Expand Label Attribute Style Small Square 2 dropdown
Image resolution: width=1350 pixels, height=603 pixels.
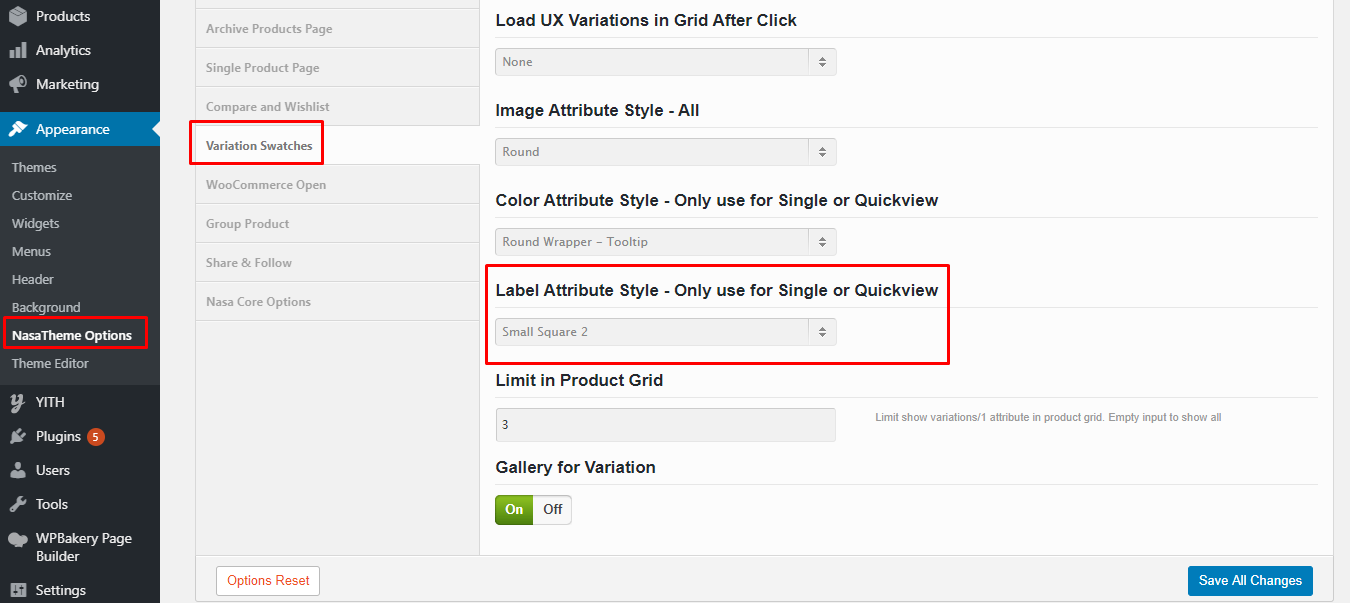click(x=665, y=332)
